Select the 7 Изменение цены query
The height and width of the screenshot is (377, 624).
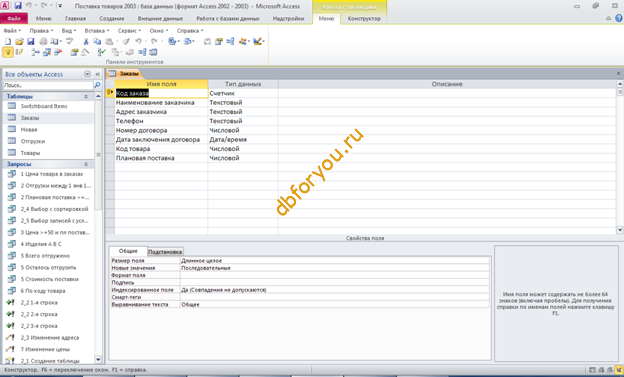pyautogui.click(x=45, y=349)
